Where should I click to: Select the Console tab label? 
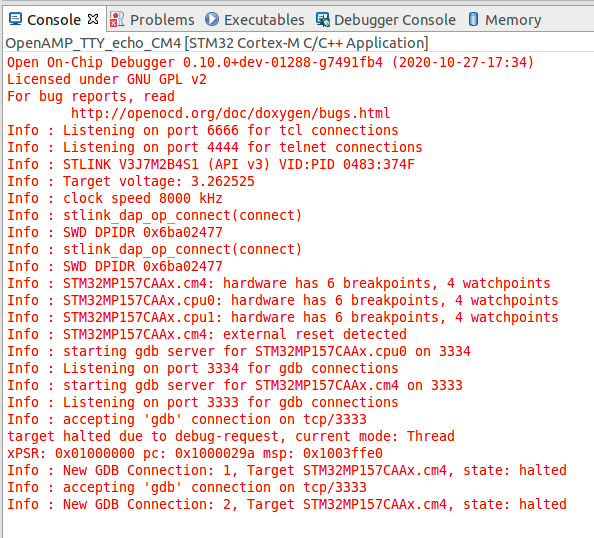(x=54, y=20)
